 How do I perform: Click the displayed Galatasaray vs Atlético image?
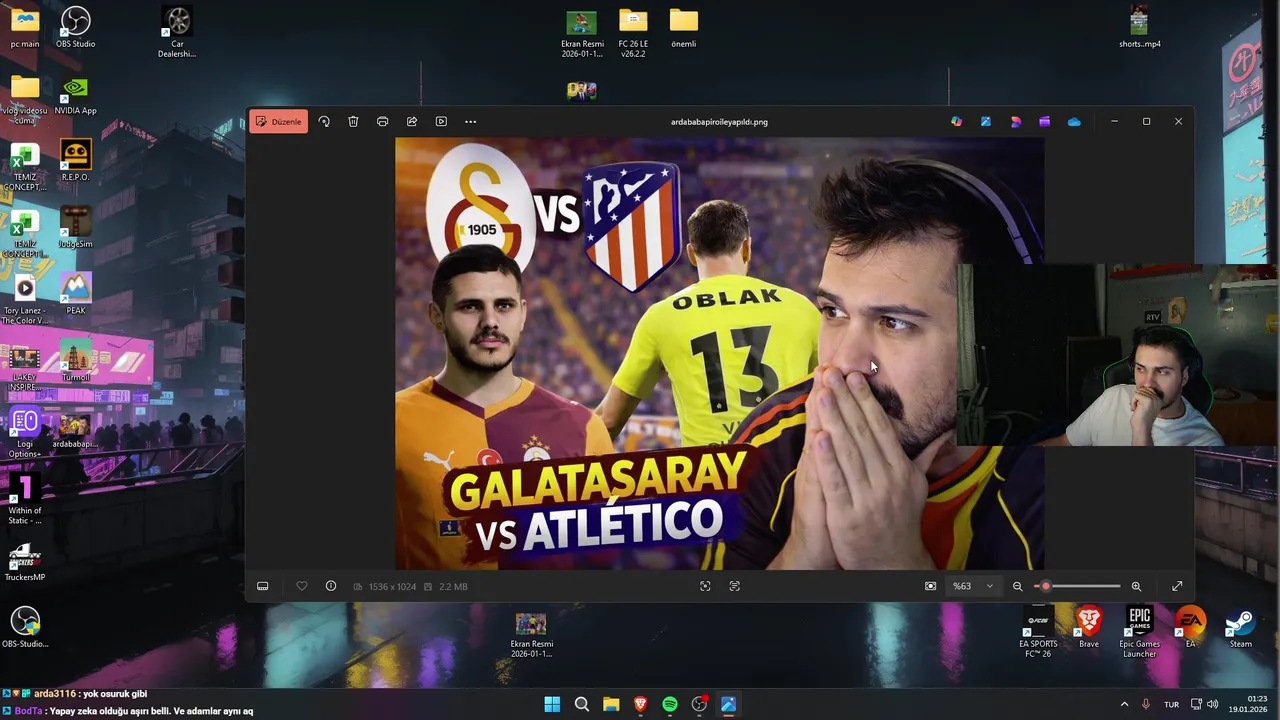point(719,353)
